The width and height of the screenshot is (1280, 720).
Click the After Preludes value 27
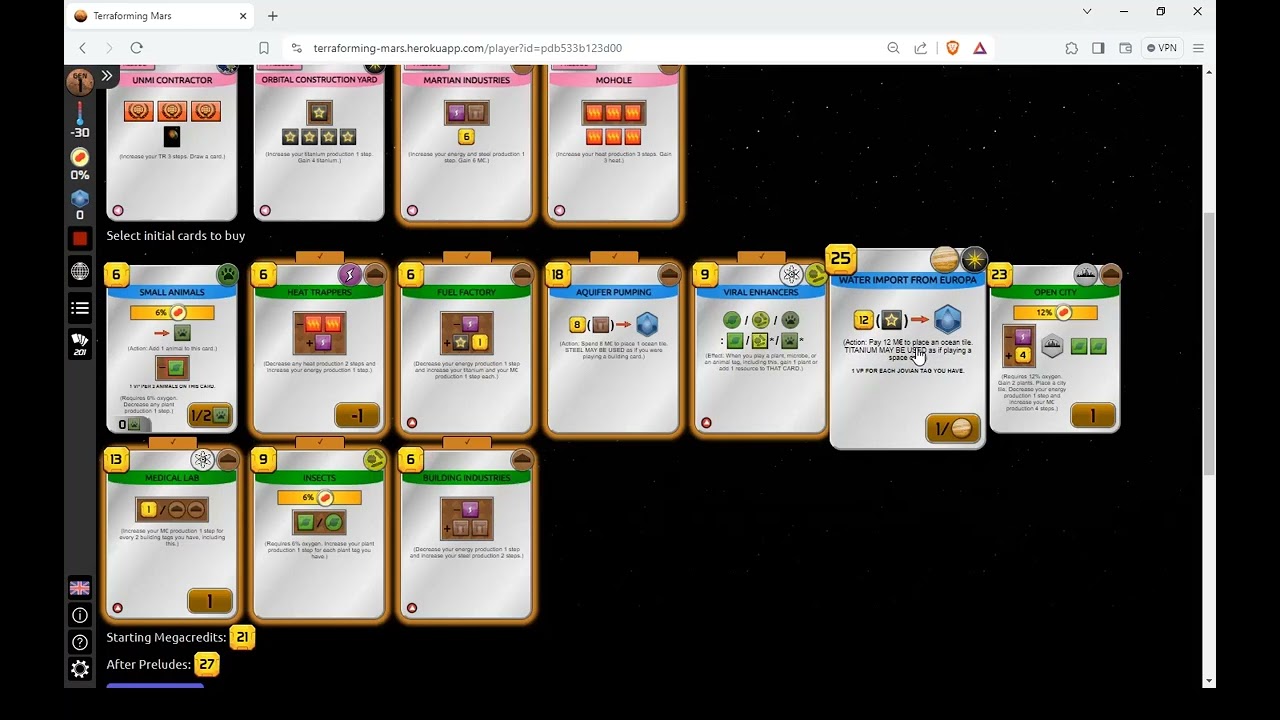[206, 664]
